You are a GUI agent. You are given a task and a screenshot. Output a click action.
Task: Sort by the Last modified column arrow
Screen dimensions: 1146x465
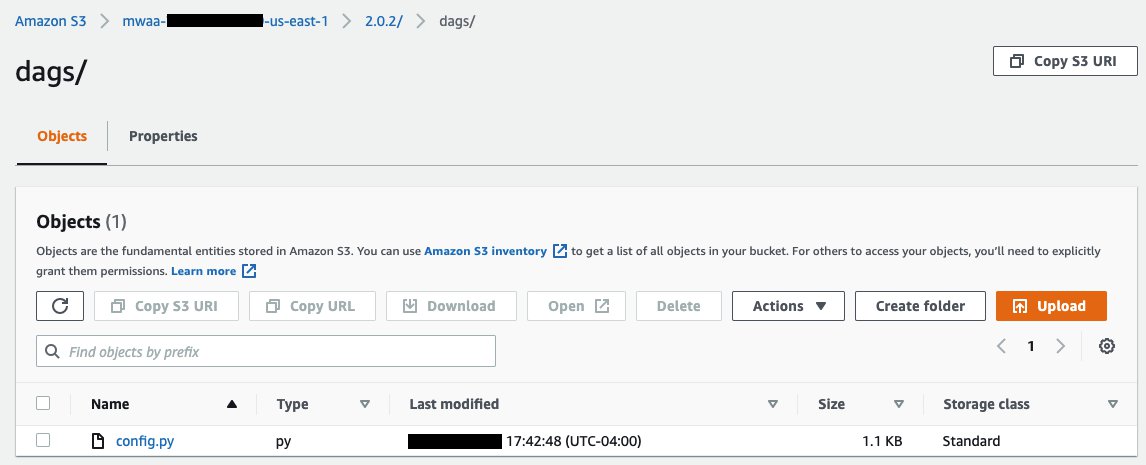773,404
